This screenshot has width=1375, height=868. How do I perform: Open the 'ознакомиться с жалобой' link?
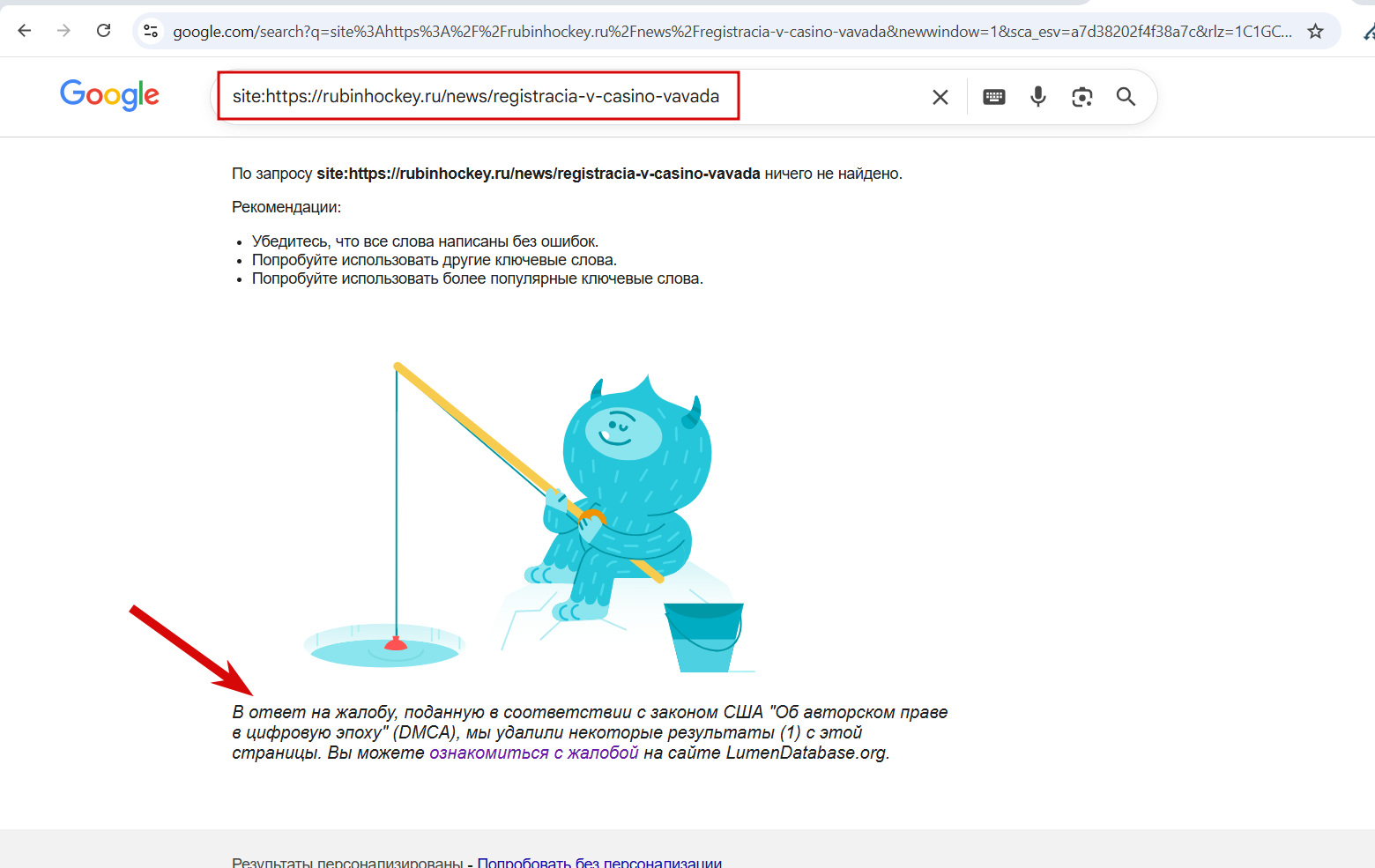(534, 753)
